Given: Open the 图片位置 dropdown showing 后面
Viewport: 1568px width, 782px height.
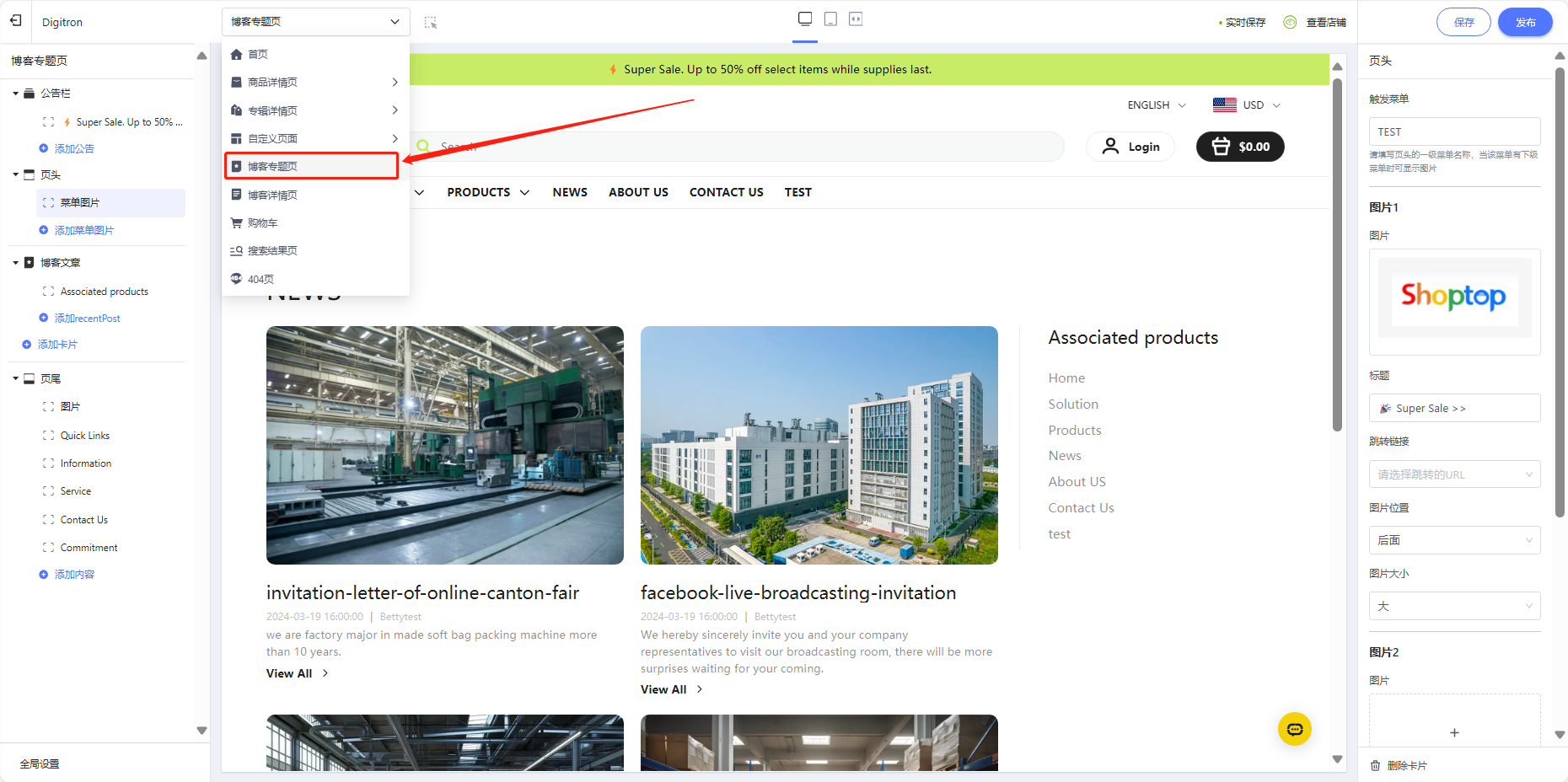Looking at the screenshot, I should click(1454, 540).
